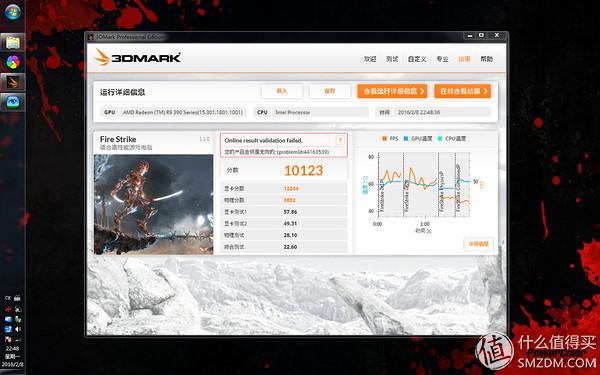Open the 专业 (Professional) tab
The width and height of the screenshot is (600, 375).
(x=442, y=59)
